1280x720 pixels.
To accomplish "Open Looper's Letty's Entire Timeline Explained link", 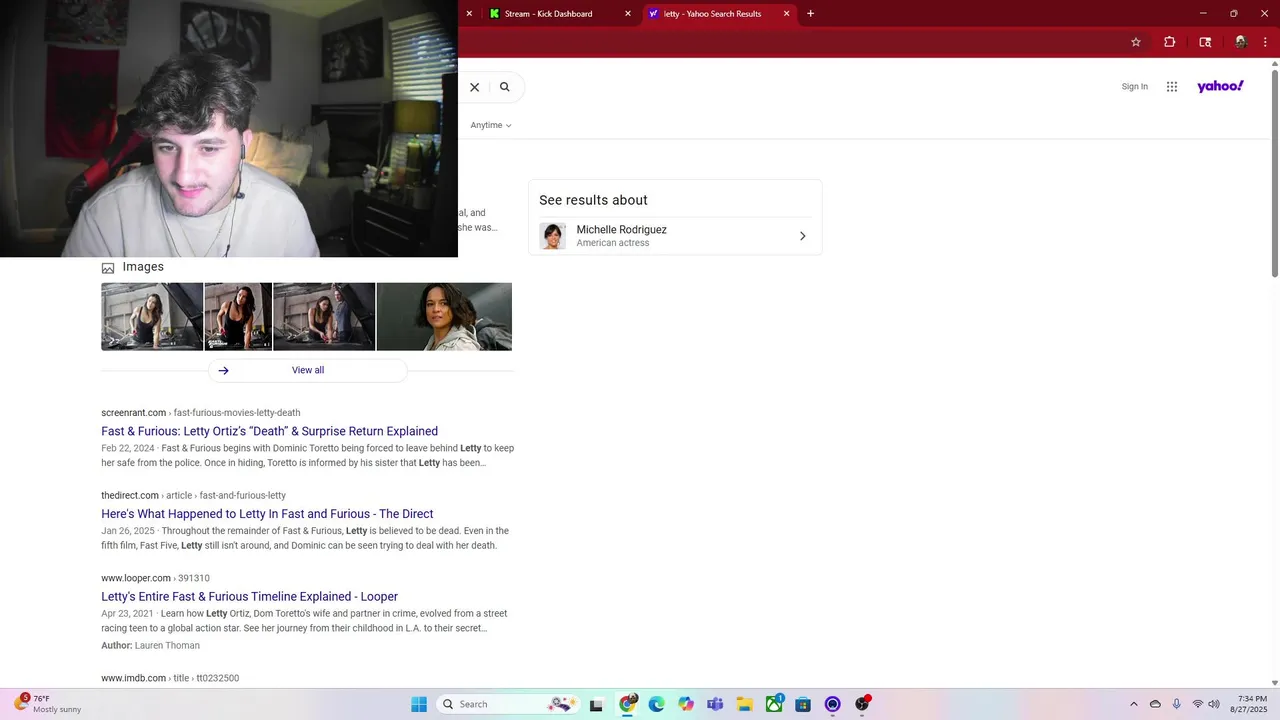I will [249, 597].
